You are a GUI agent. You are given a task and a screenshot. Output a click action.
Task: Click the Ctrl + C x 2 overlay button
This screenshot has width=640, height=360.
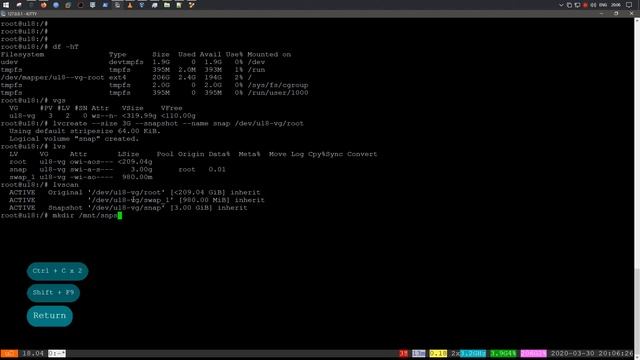(57, 271)
